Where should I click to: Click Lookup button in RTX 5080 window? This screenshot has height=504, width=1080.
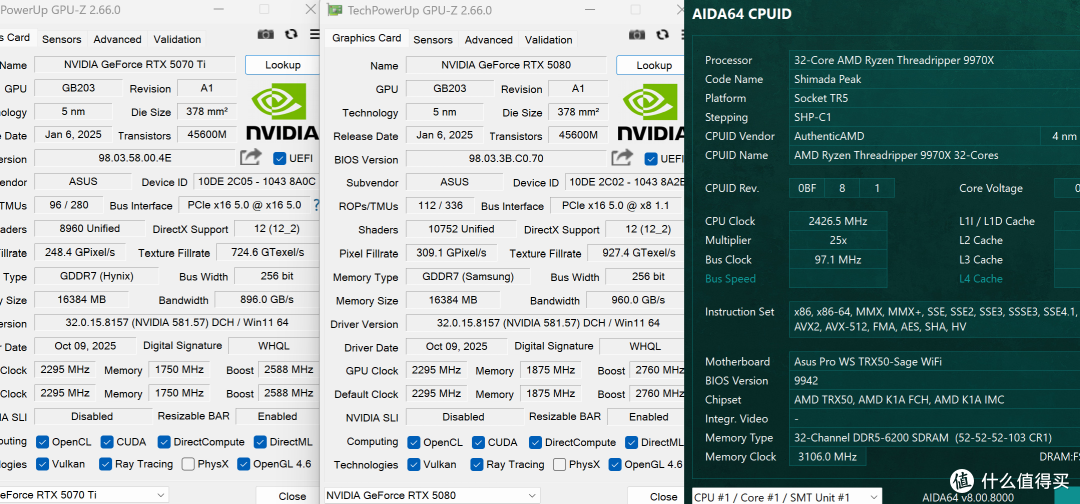coord(650,65)
